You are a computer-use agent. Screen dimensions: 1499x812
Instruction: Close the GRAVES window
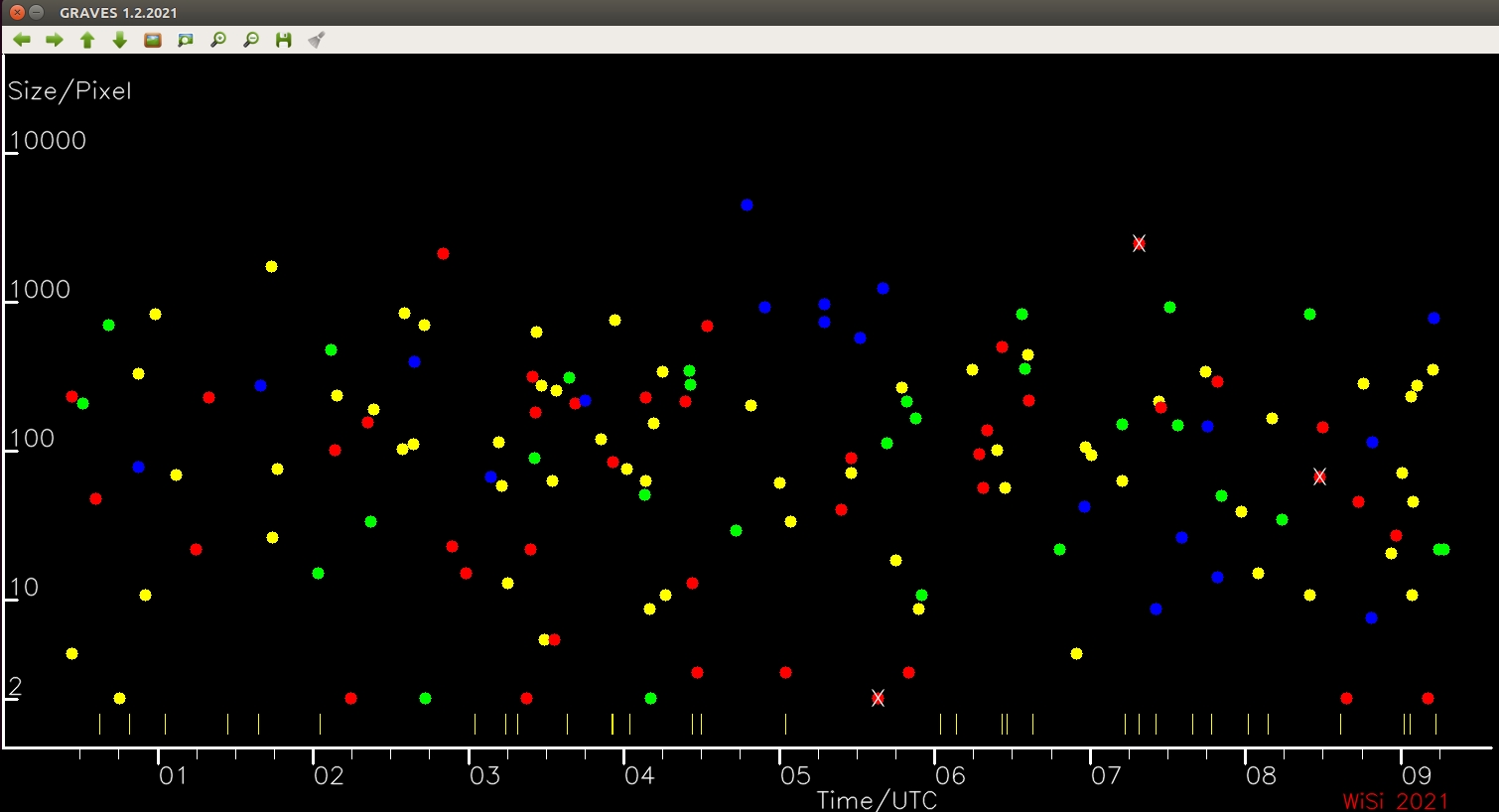click(17, 13)
